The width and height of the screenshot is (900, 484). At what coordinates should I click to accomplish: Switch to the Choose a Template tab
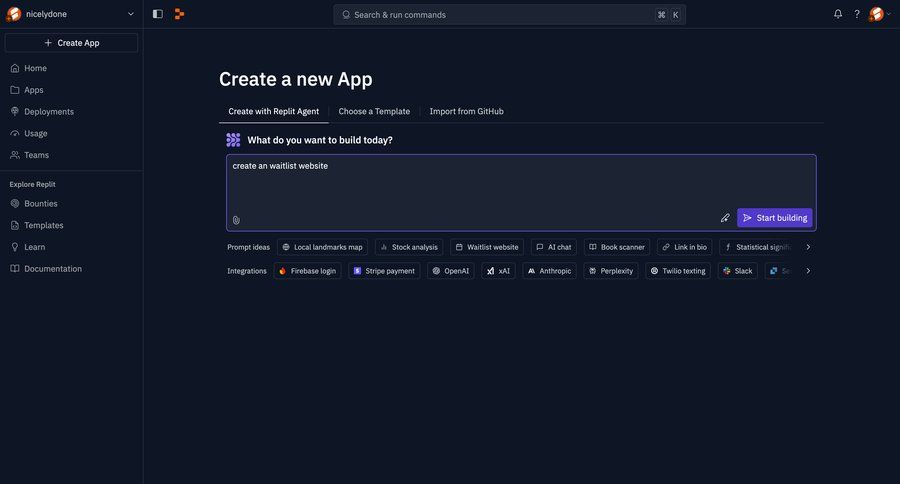[x=374, y=111]
